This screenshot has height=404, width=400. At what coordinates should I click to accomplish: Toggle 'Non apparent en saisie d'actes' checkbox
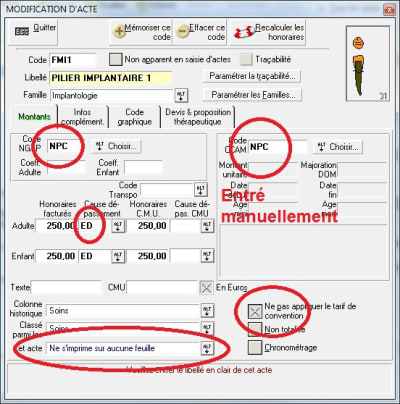[116, 59]
